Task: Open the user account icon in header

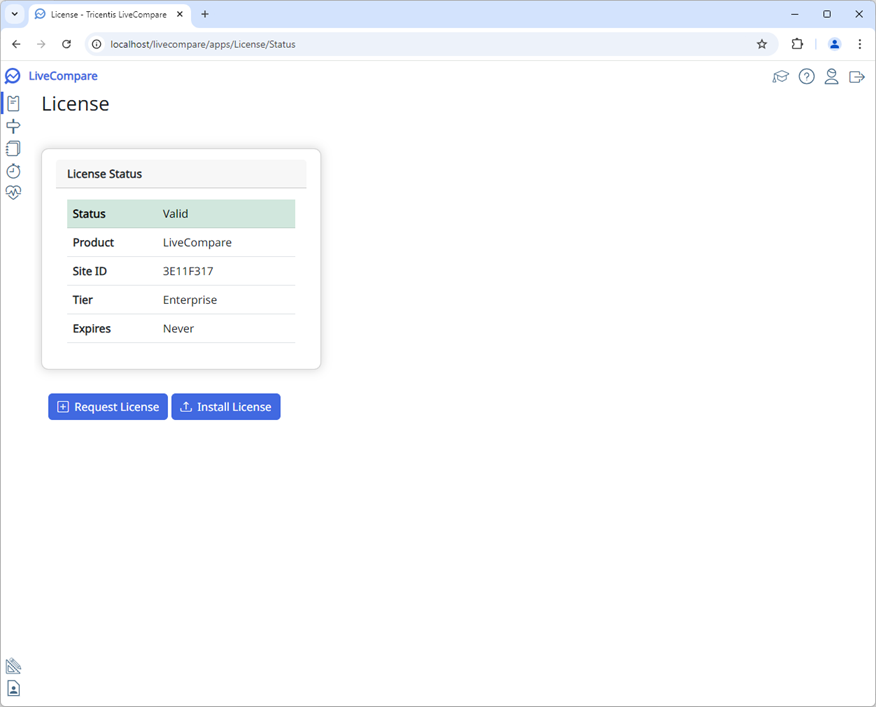Action: click(831, 77)
